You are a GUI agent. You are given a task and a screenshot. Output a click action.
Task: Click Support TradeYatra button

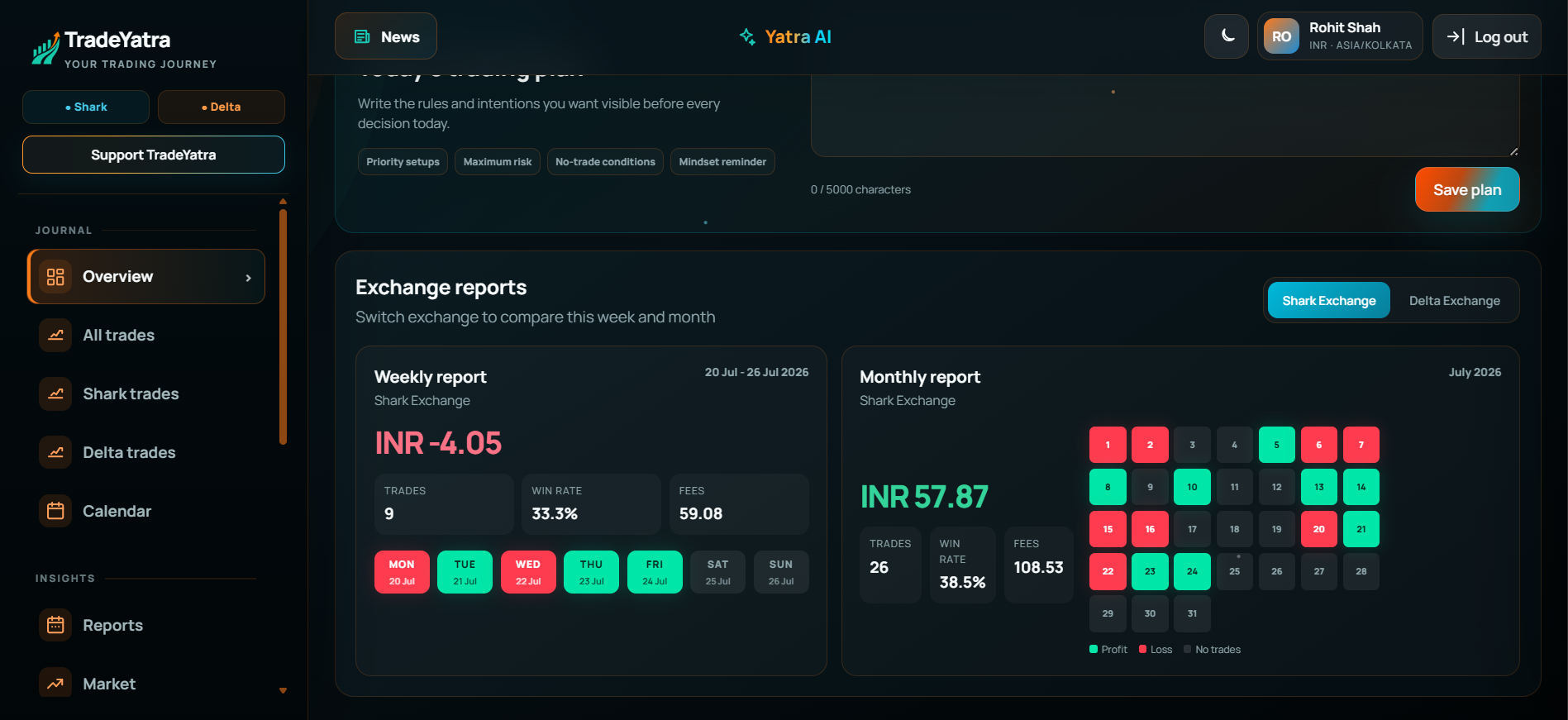[x=154, y=155]
